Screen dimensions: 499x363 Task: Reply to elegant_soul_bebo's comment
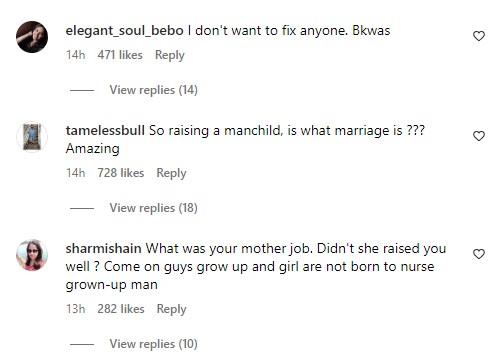point(170,55)
